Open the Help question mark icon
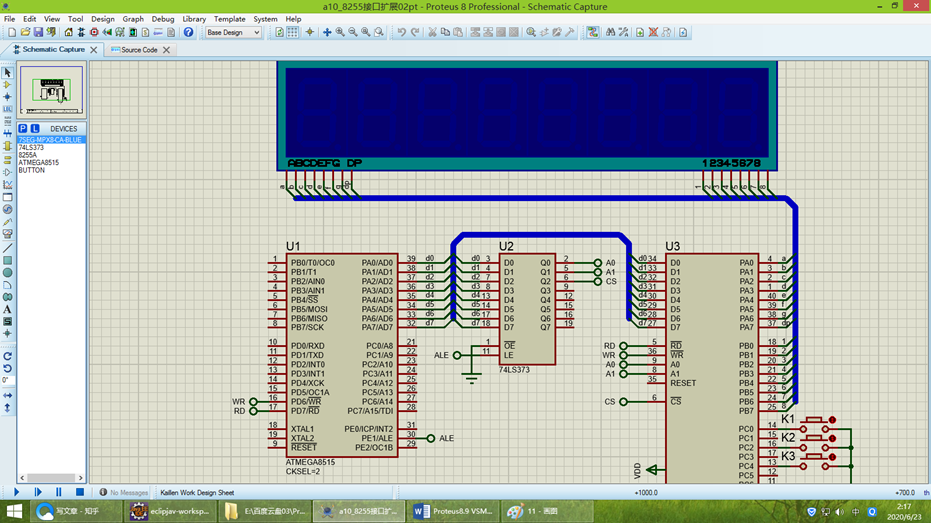This screenshot has width=931, height=524. tap(188, 33)
